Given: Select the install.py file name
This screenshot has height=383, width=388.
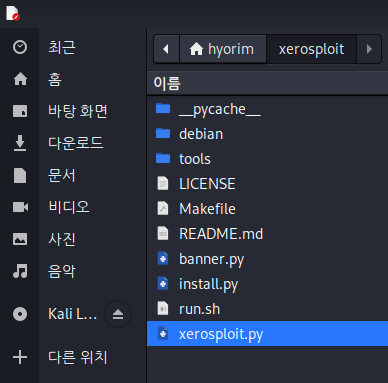Looking at the screenshot, I should [209, 284].
